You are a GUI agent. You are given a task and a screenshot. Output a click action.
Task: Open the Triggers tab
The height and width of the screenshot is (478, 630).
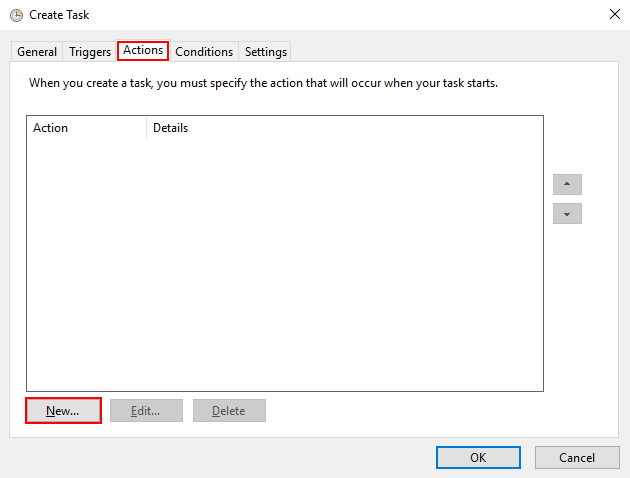click(90, 52)
